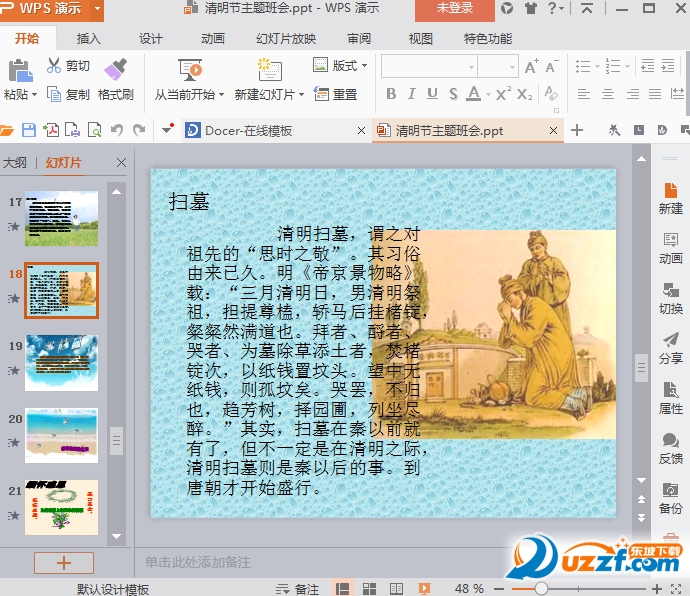Click the Format Painter (格式刷) icon
The width and height of the screenshot is (690, 596).
(115, 69)
